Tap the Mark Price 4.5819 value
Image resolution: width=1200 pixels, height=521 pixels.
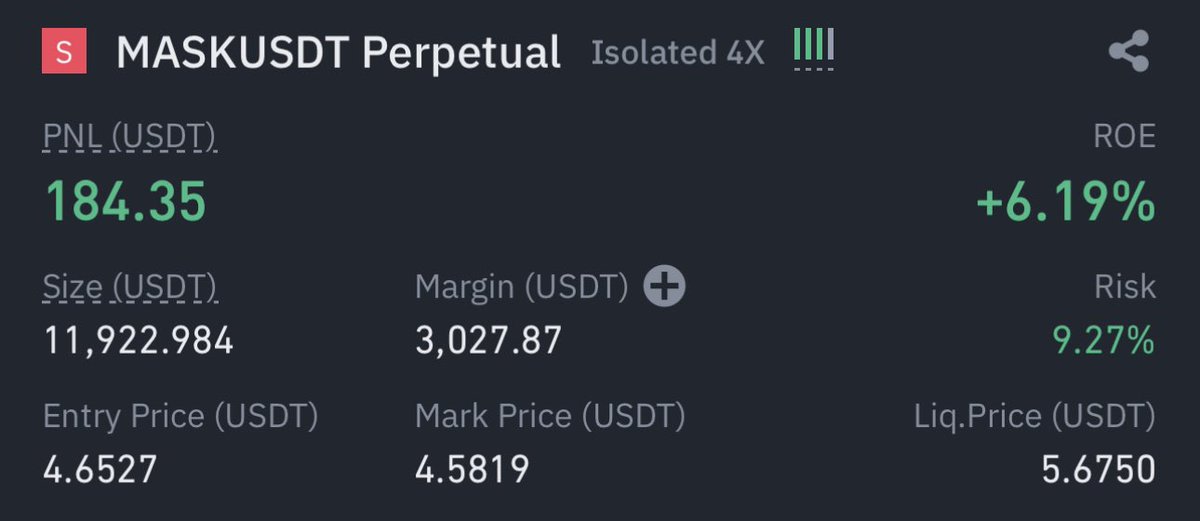point(472,469)
